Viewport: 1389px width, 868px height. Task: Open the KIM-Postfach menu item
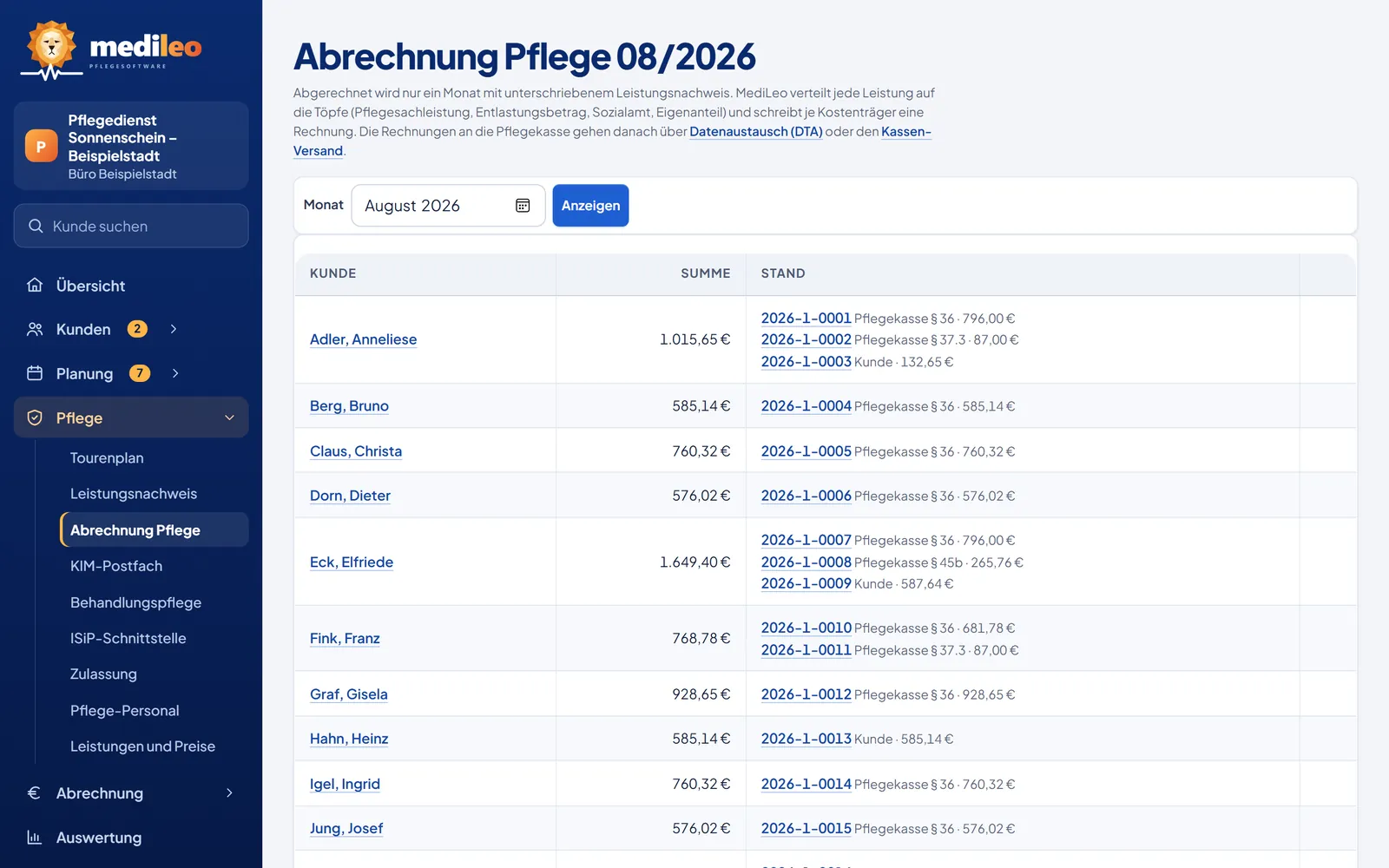(x=116, y=566)
